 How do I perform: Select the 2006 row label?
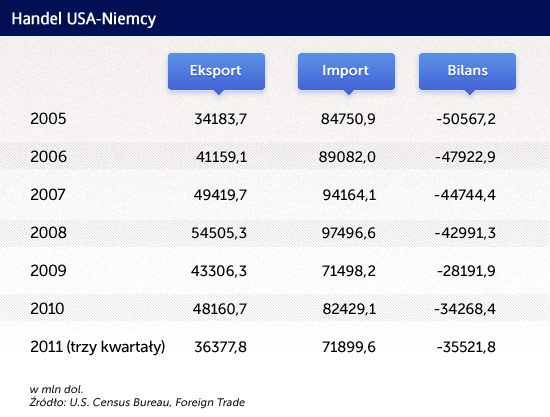tap(48, 156)
